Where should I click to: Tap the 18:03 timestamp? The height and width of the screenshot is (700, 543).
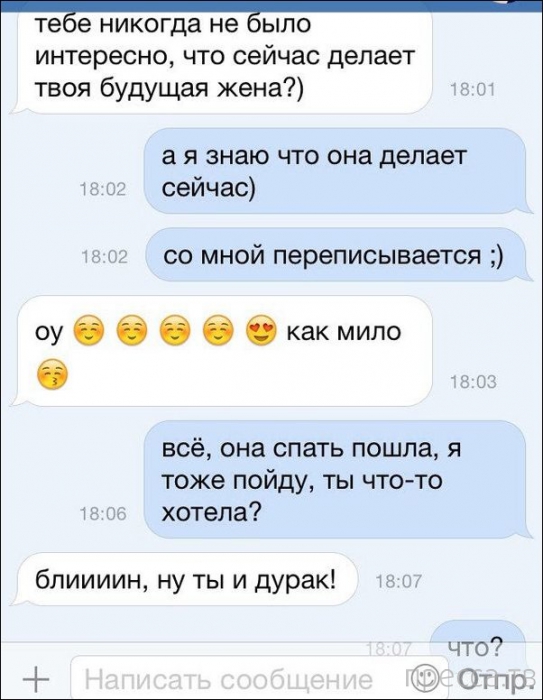point(473,383)
